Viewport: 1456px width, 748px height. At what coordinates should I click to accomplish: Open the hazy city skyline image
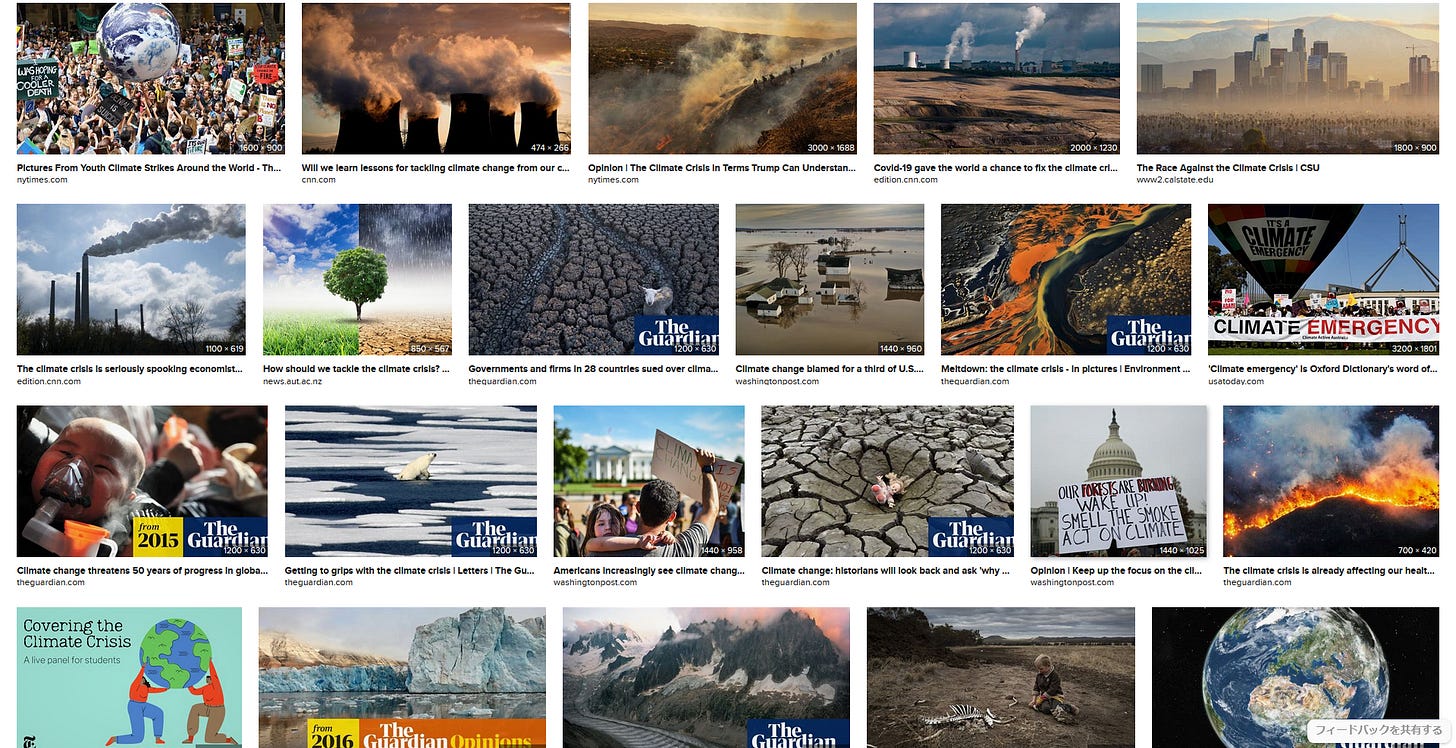point(1288,78)
